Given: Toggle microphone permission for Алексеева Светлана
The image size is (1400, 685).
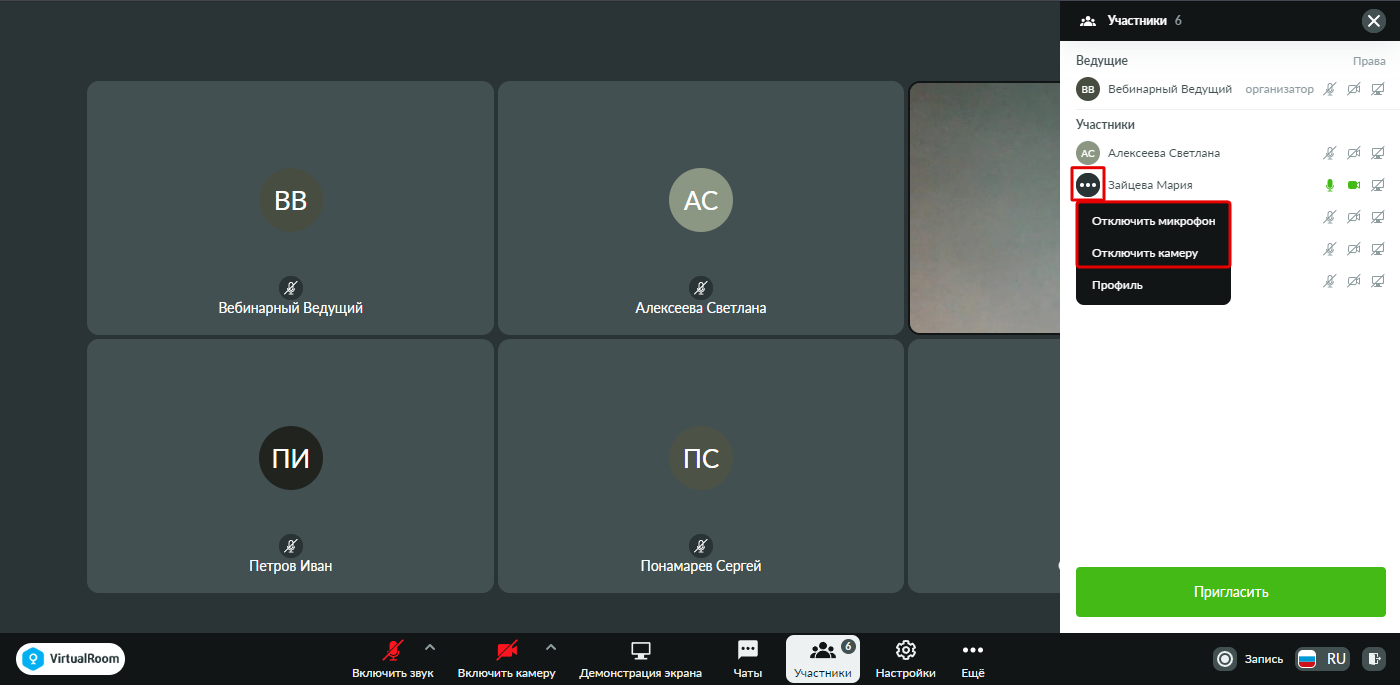Looking at the screenshot, I should point(1329,153).
